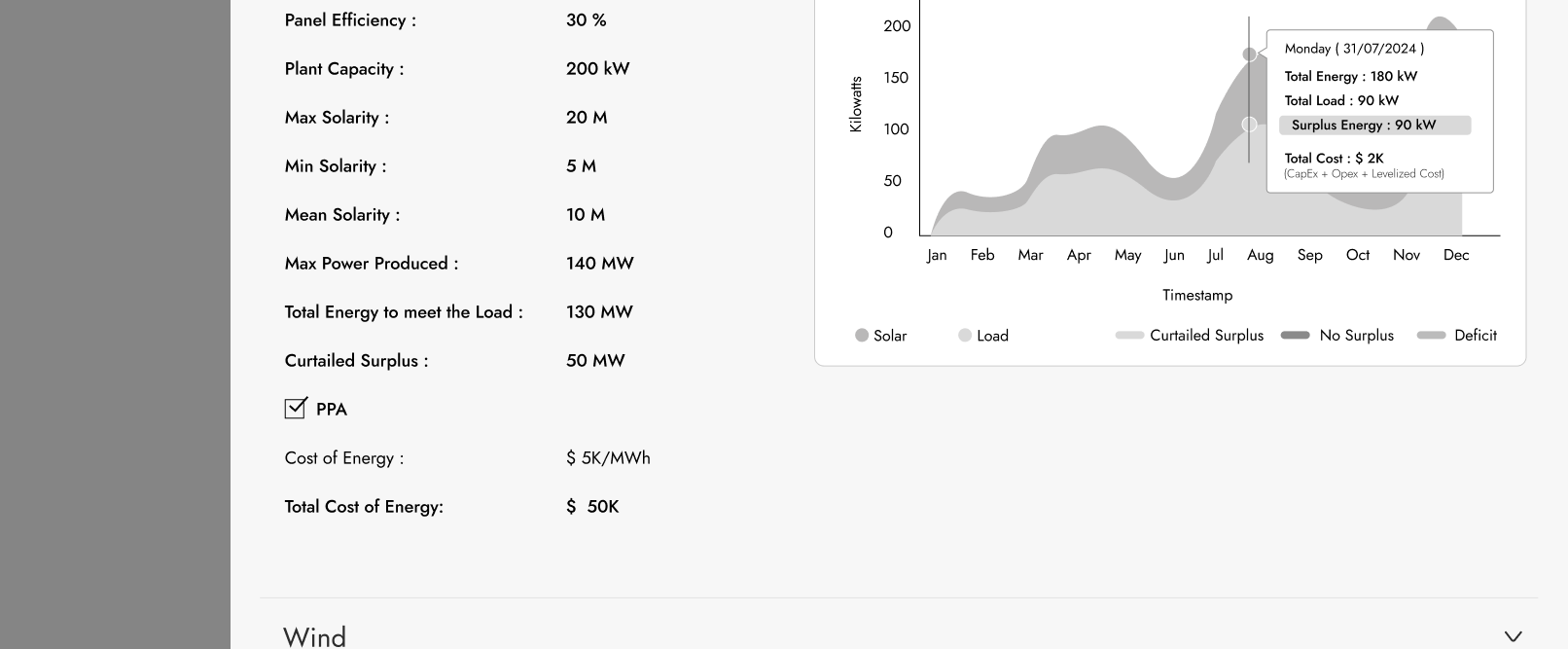Screen dimensions: 1568x649
Task: Click the Load legend dot
Action: [965, 335]
